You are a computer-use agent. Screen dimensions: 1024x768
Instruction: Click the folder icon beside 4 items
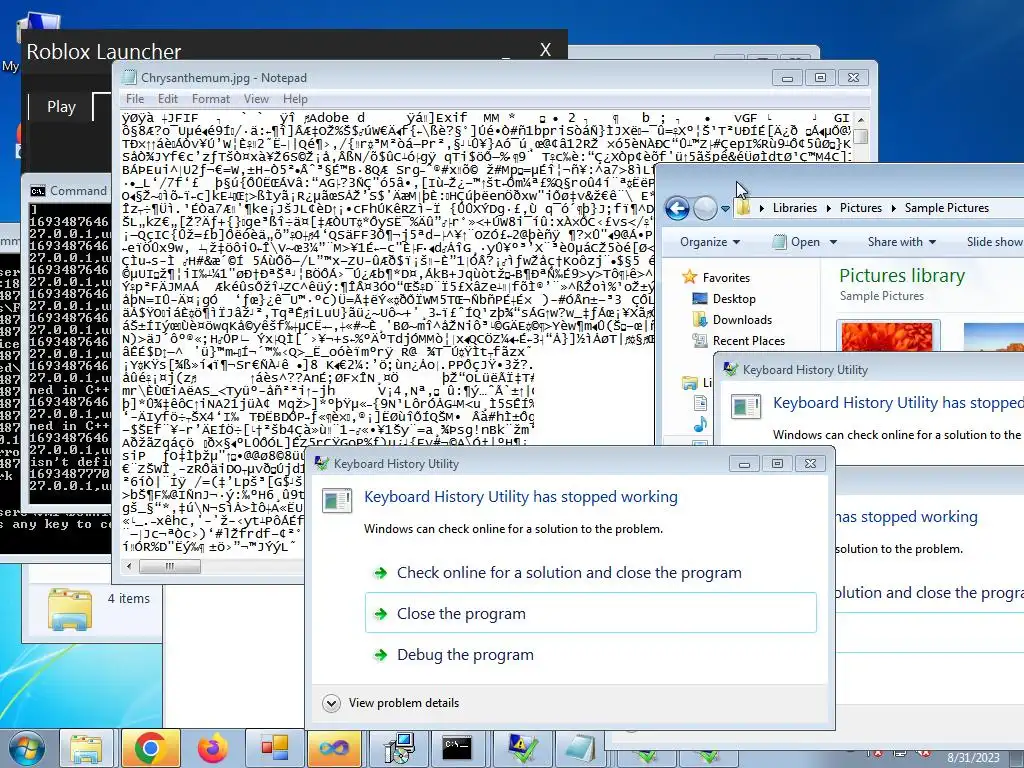70,609
